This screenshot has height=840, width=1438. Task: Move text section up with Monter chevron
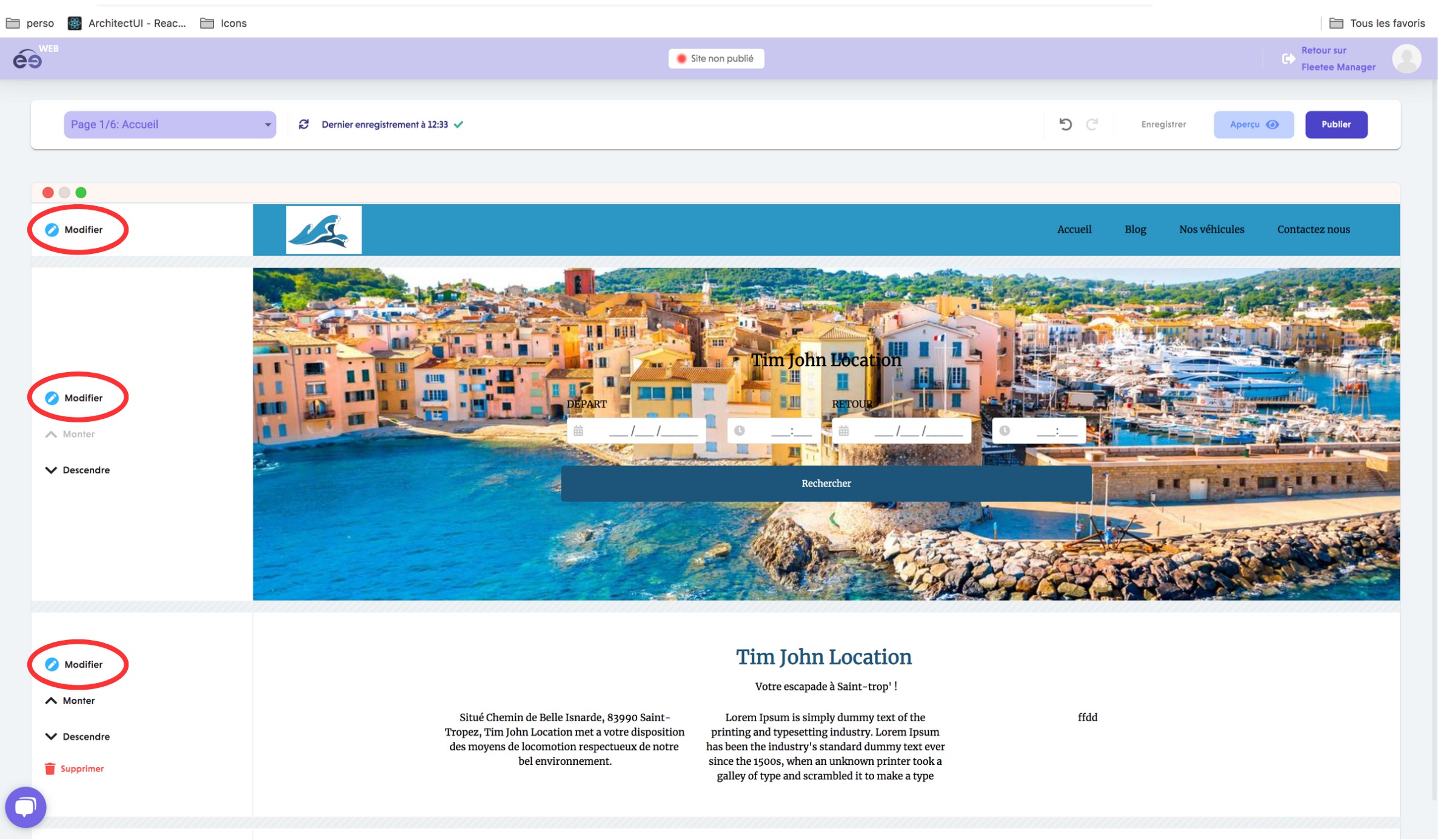click(x=51, y=701)
